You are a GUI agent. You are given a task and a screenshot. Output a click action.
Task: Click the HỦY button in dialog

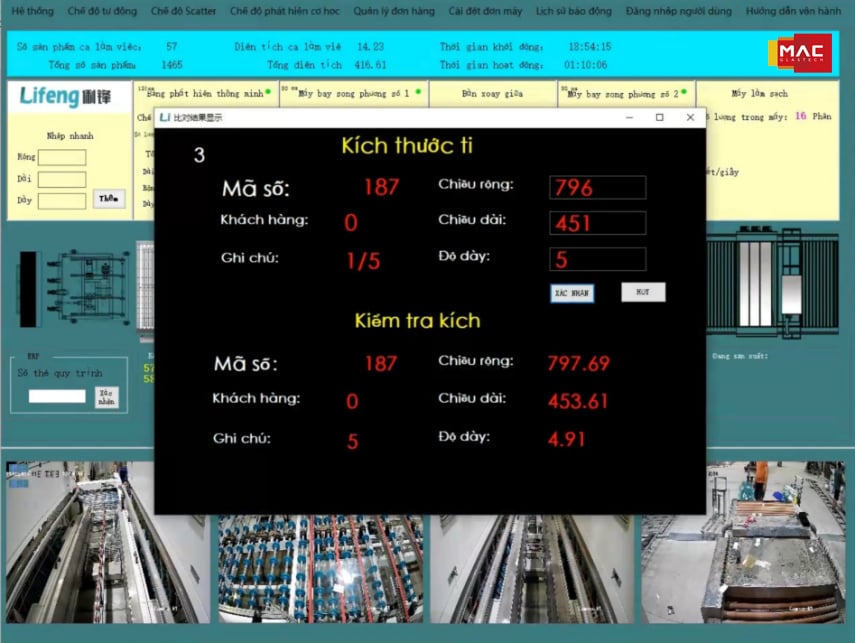[x=643, y=292]
